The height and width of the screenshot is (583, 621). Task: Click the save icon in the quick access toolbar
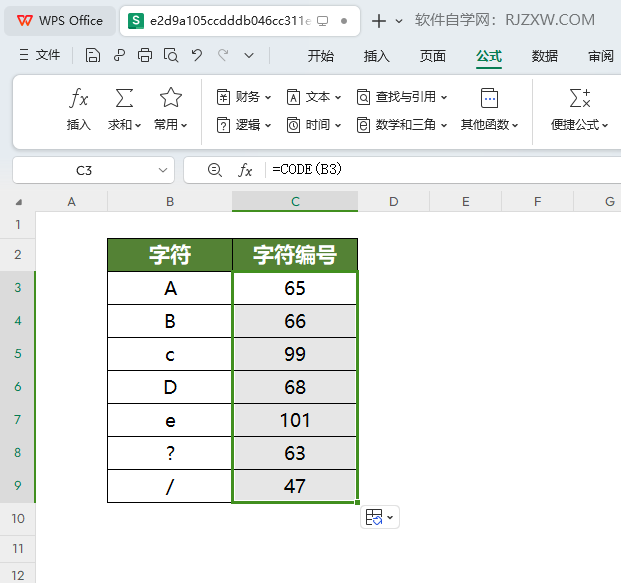[x=93, y=55]
